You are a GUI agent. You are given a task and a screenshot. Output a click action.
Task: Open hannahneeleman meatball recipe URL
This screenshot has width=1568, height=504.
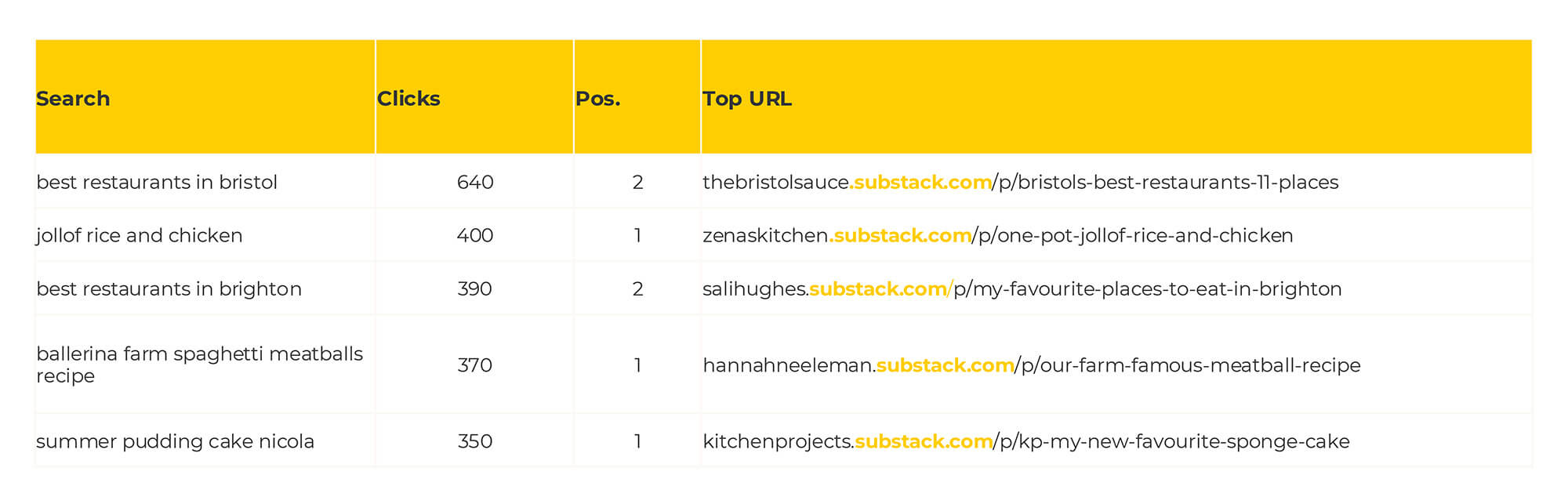(1031, 365)
